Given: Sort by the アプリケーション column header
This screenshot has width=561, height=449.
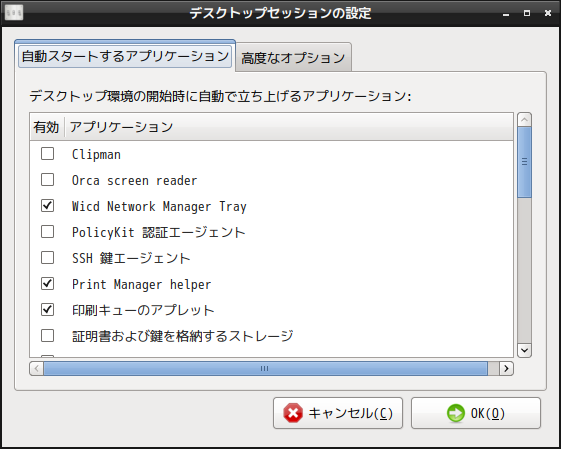Looking at the screenshot, I should [289, 127].
